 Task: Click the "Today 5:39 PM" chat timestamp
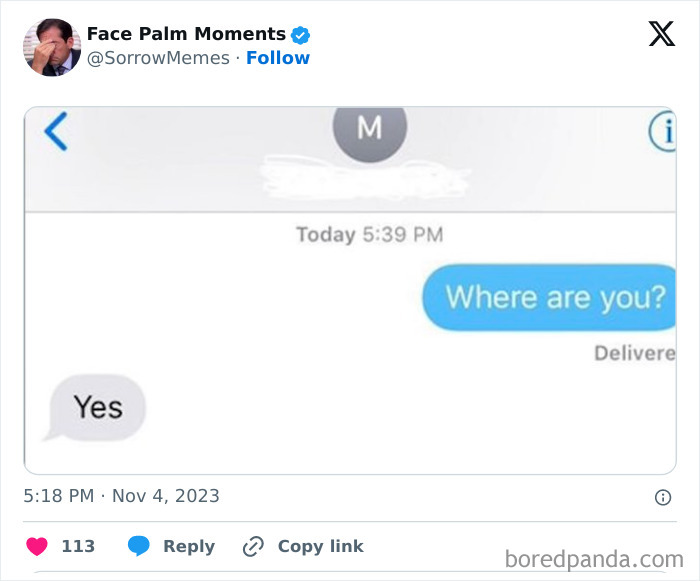369,235
